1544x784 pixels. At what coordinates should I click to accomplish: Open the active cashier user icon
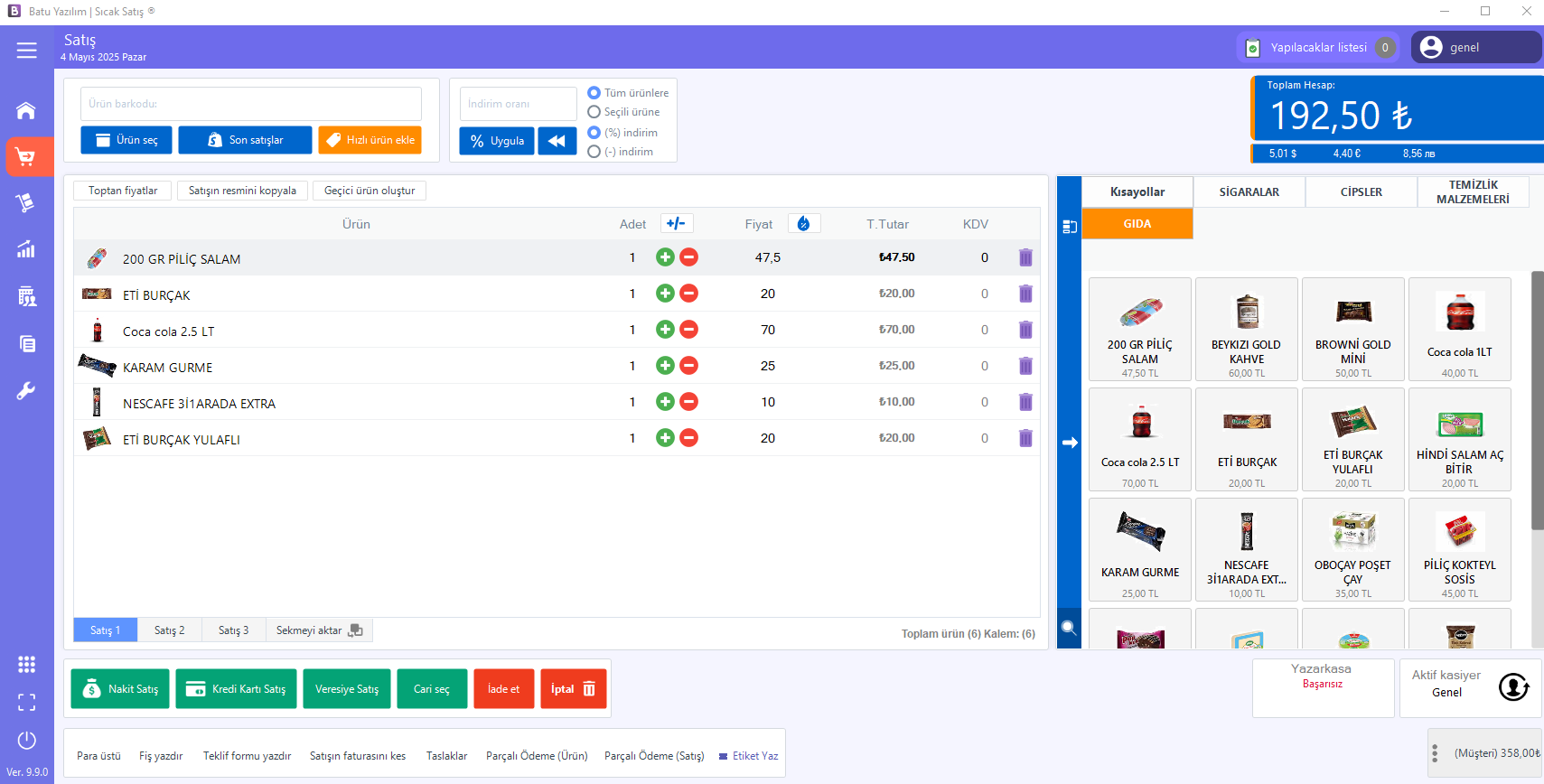coord(1514,687)
